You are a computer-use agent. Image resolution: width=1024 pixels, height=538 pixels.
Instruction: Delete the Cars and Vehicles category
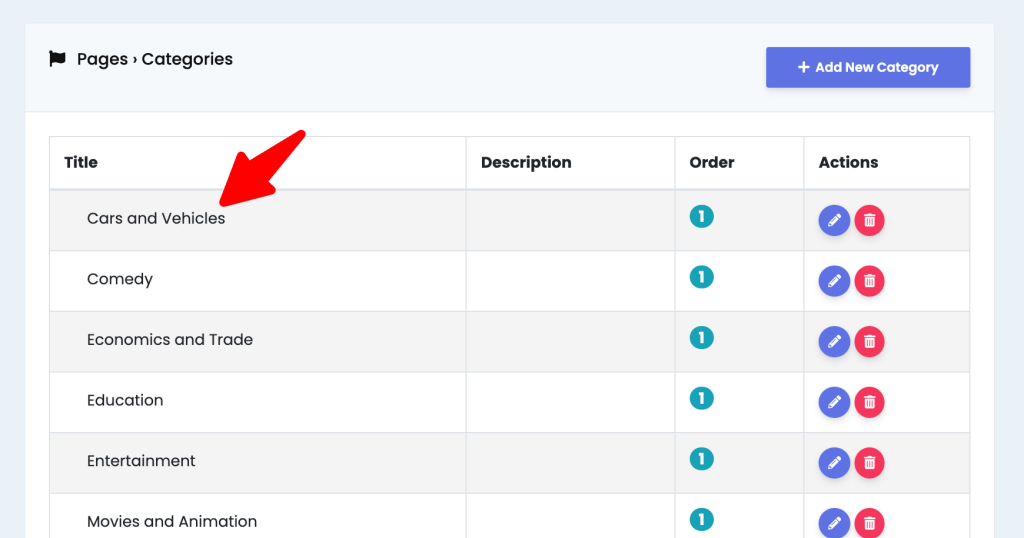869,221
